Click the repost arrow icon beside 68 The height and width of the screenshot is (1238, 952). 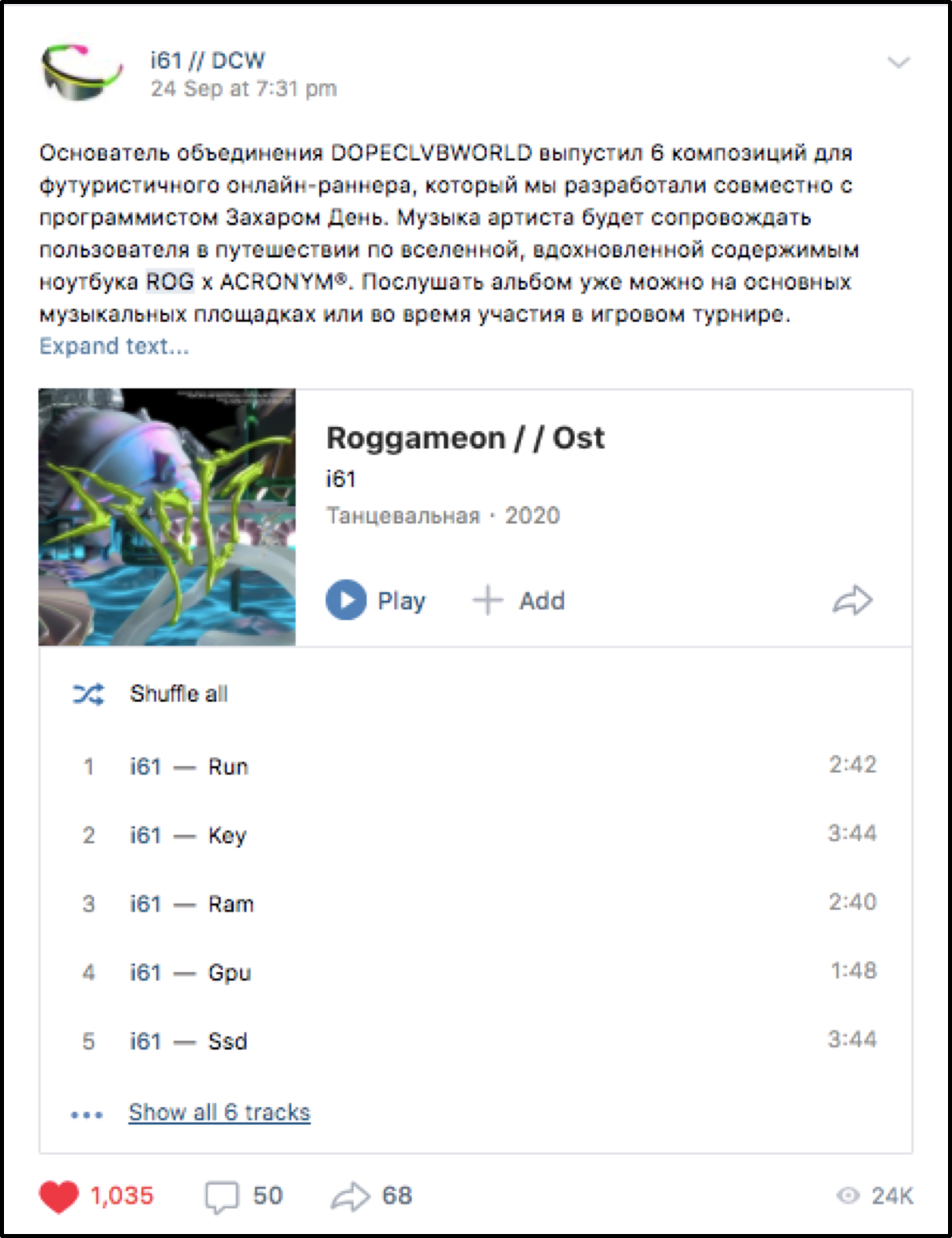tap(350, 1196)
